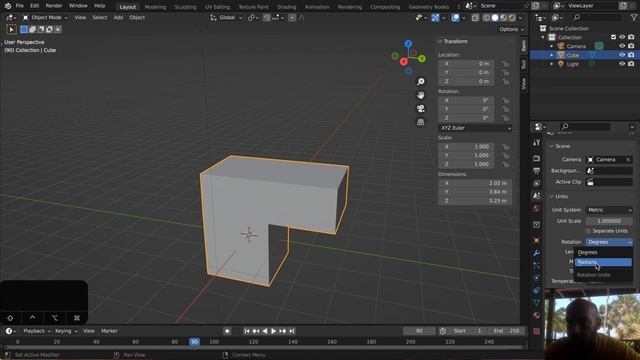Open the World properties tab icon
The image size is (640, 360).
click(536, 209)
